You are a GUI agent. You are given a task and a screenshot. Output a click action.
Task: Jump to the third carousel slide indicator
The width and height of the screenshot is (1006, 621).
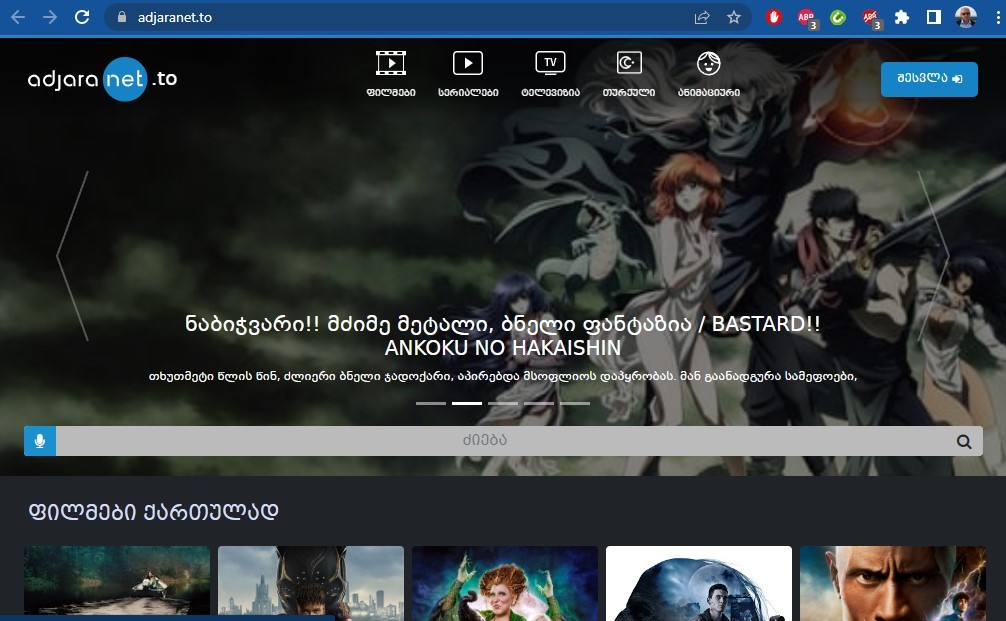click(x=503, y=404)
